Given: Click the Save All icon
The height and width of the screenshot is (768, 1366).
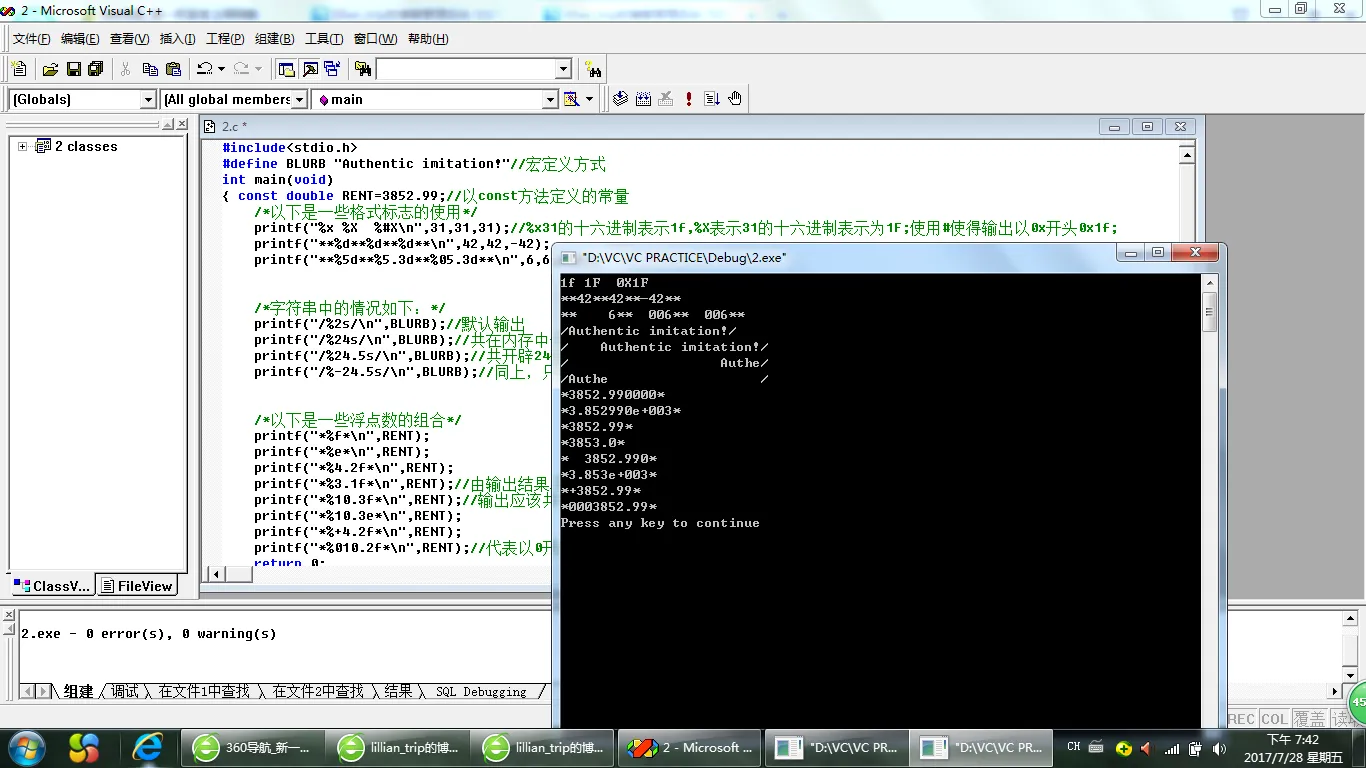Looking at the screenshot, I should (96, 69).
